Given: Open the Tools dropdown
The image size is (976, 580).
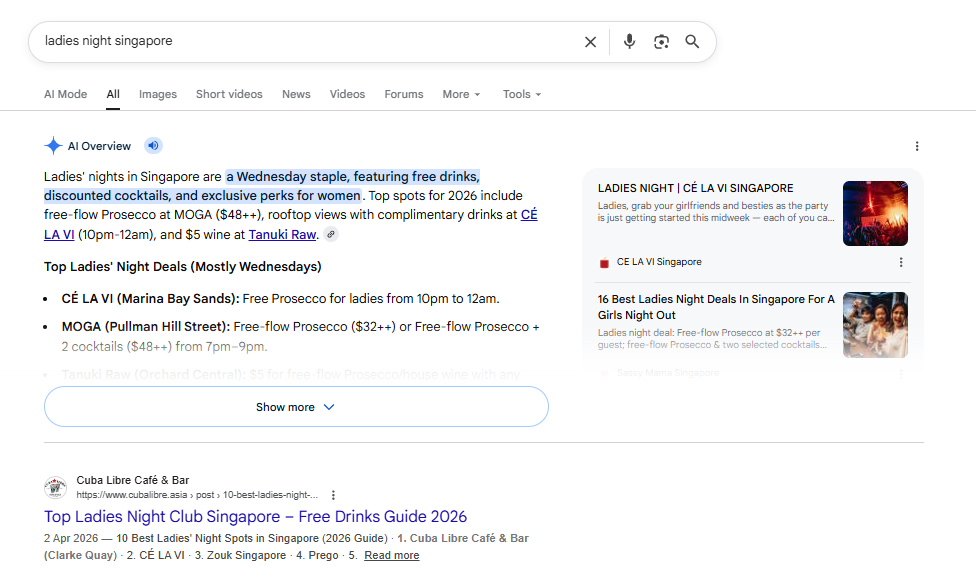Looking at the screenshot, I should [522, 94].
